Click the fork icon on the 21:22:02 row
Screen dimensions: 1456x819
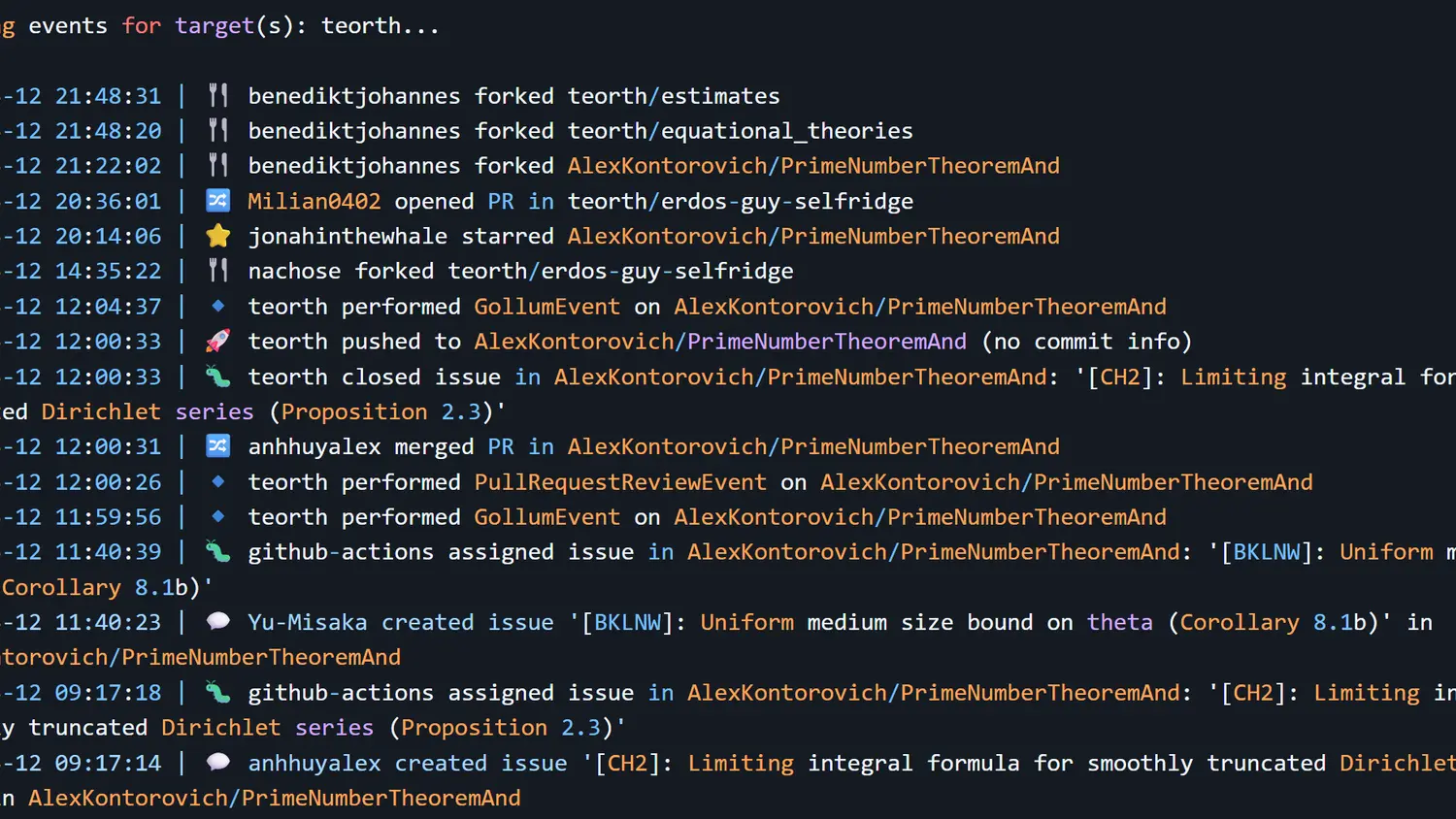pyautogui.click(x=218, y=165)
